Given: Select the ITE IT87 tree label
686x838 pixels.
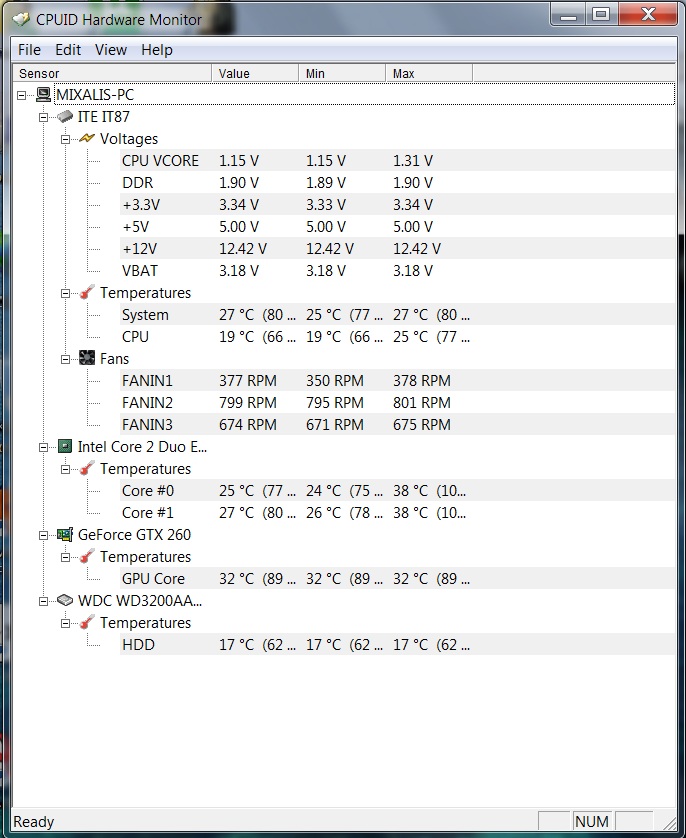Looking at the screenshot, I should 104,117.
